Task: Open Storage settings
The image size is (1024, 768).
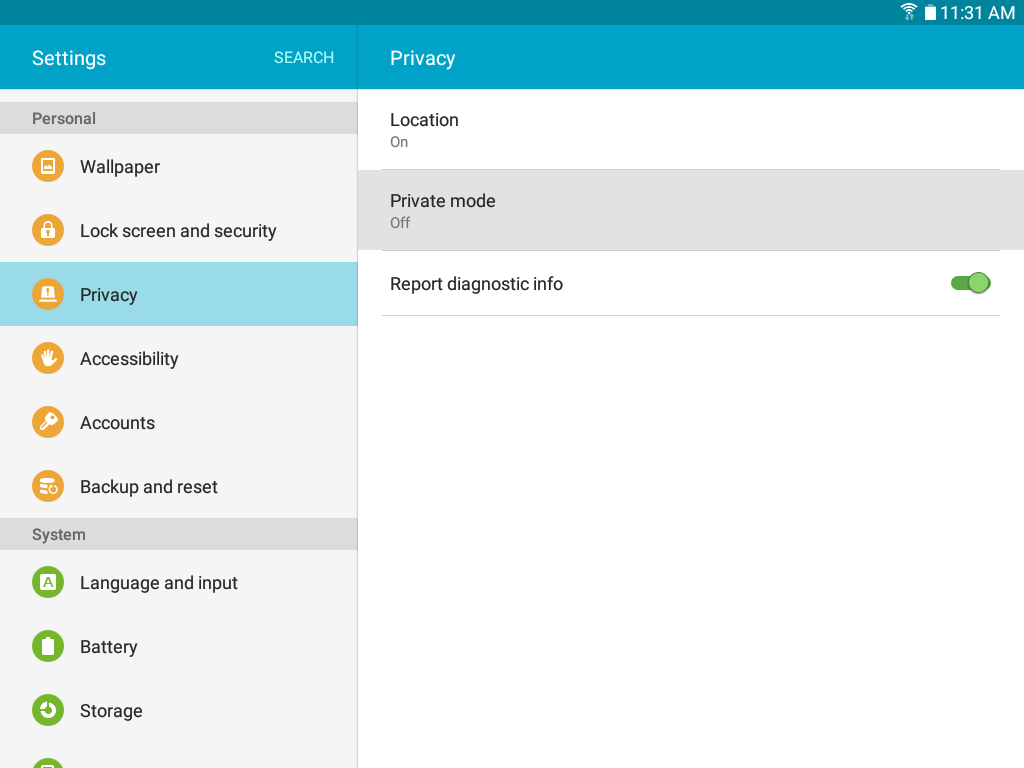Action: [179, 711]
